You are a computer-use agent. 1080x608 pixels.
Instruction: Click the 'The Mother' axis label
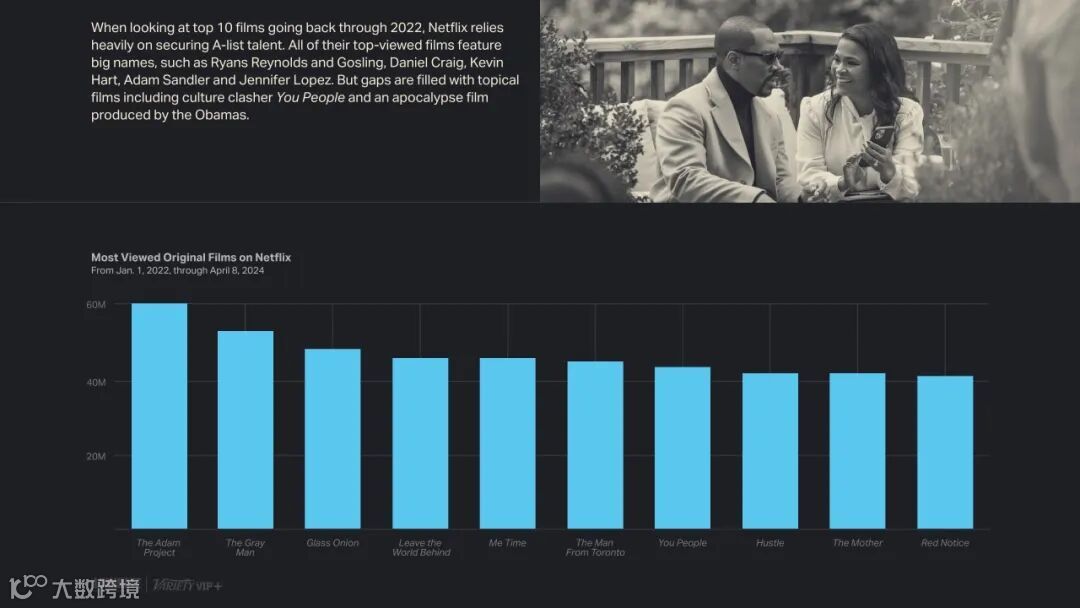(x=858, y=543)
